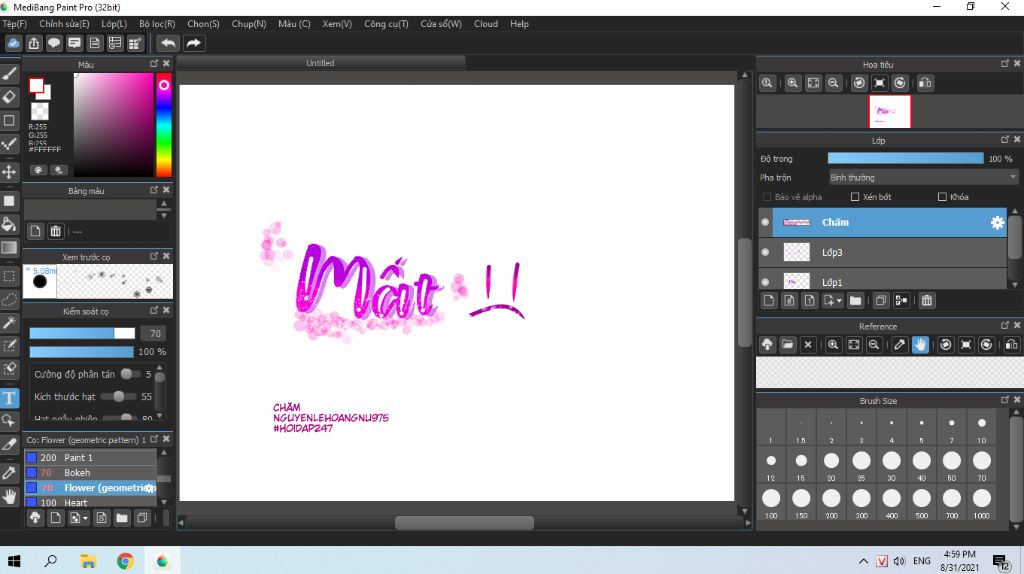
Task: Expand the add brush dropdown arrow
Action: point(86,518)
